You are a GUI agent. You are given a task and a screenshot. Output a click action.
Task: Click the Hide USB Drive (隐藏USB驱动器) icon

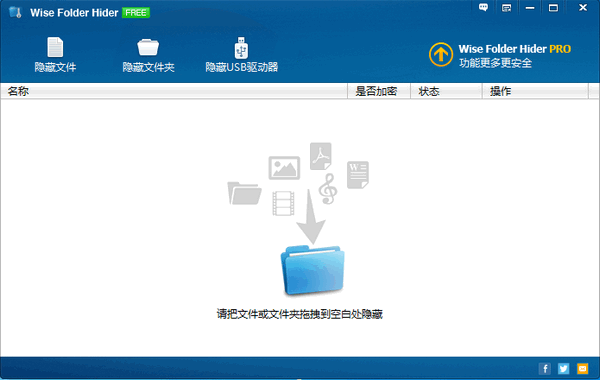pyautogui.click(x=241, y=47)
